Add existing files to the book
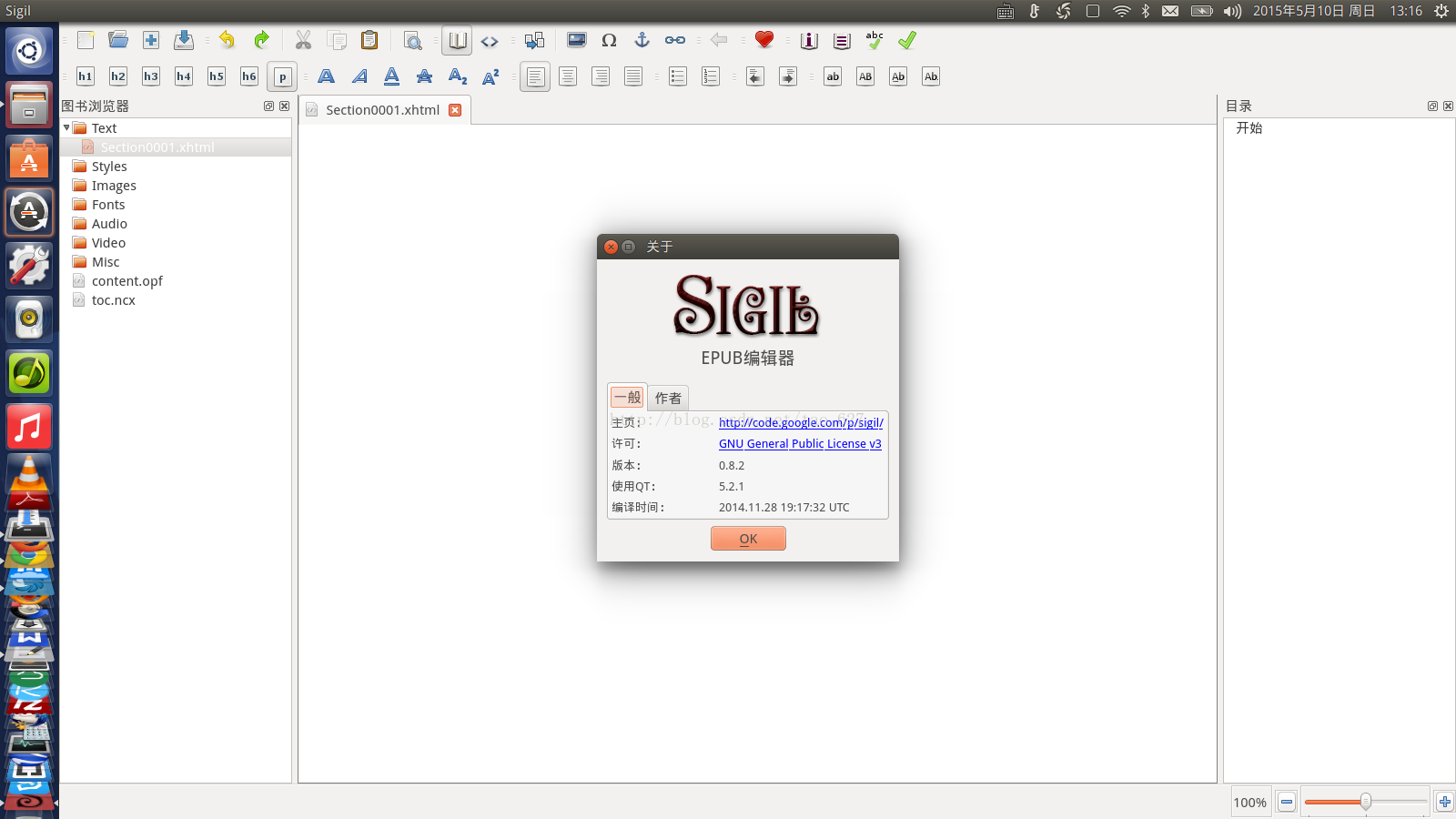This screenshot has height=819, width=1456. pyautogui.click(x=151, y=40)
